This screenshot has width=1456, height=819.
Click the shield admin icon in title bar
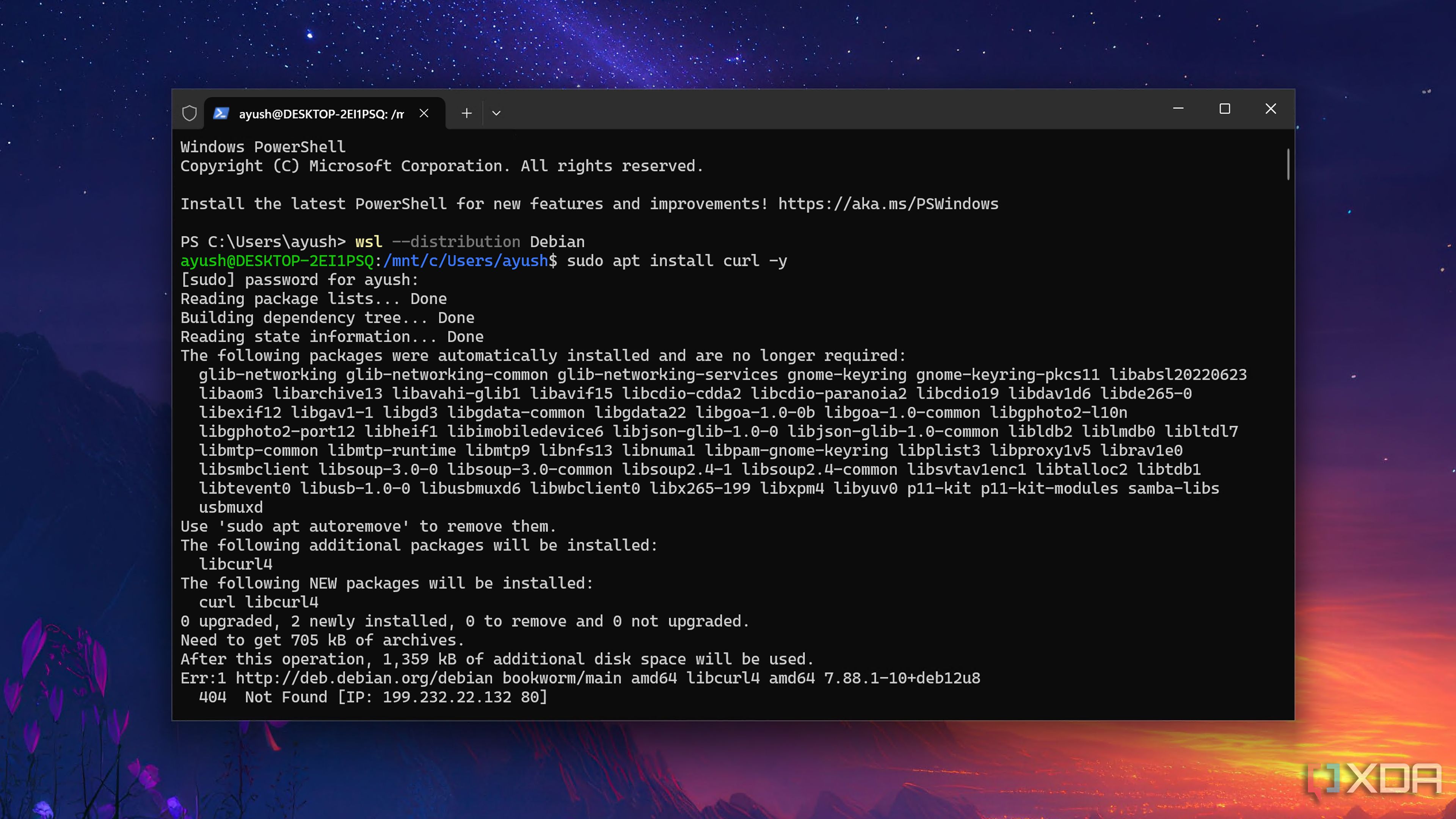[189, 113]
